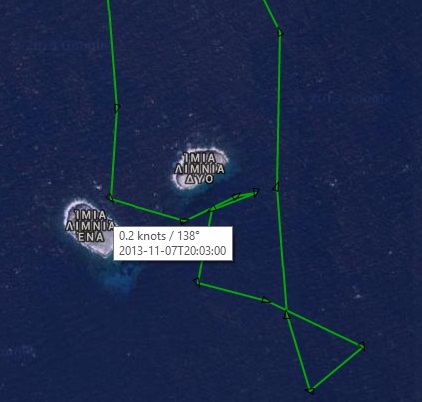This screenshot has width=422, height=402.
Task: Click the turquoise shallow water patch south of ΕΝΑ
Action: pyautogui.click(x=118, y=277)
